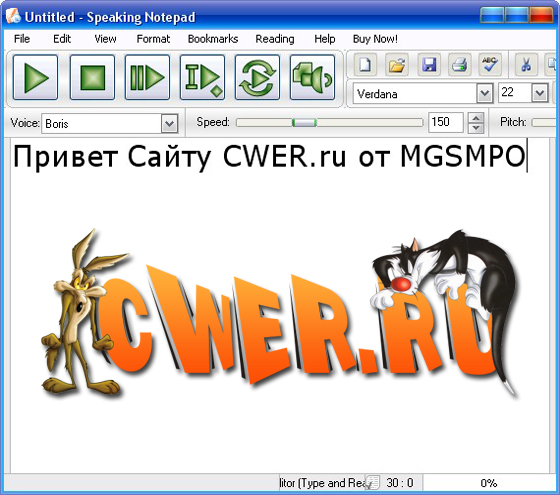This screenshot has height=495, width=560.
Task: Stop reading with the green square button
Action: point(92,77)
